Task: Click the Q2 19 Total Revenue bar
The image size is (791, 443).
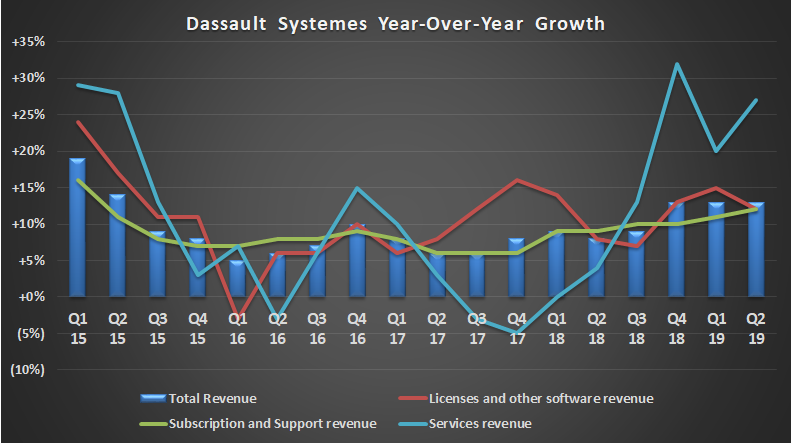Action: click(756, 250)
